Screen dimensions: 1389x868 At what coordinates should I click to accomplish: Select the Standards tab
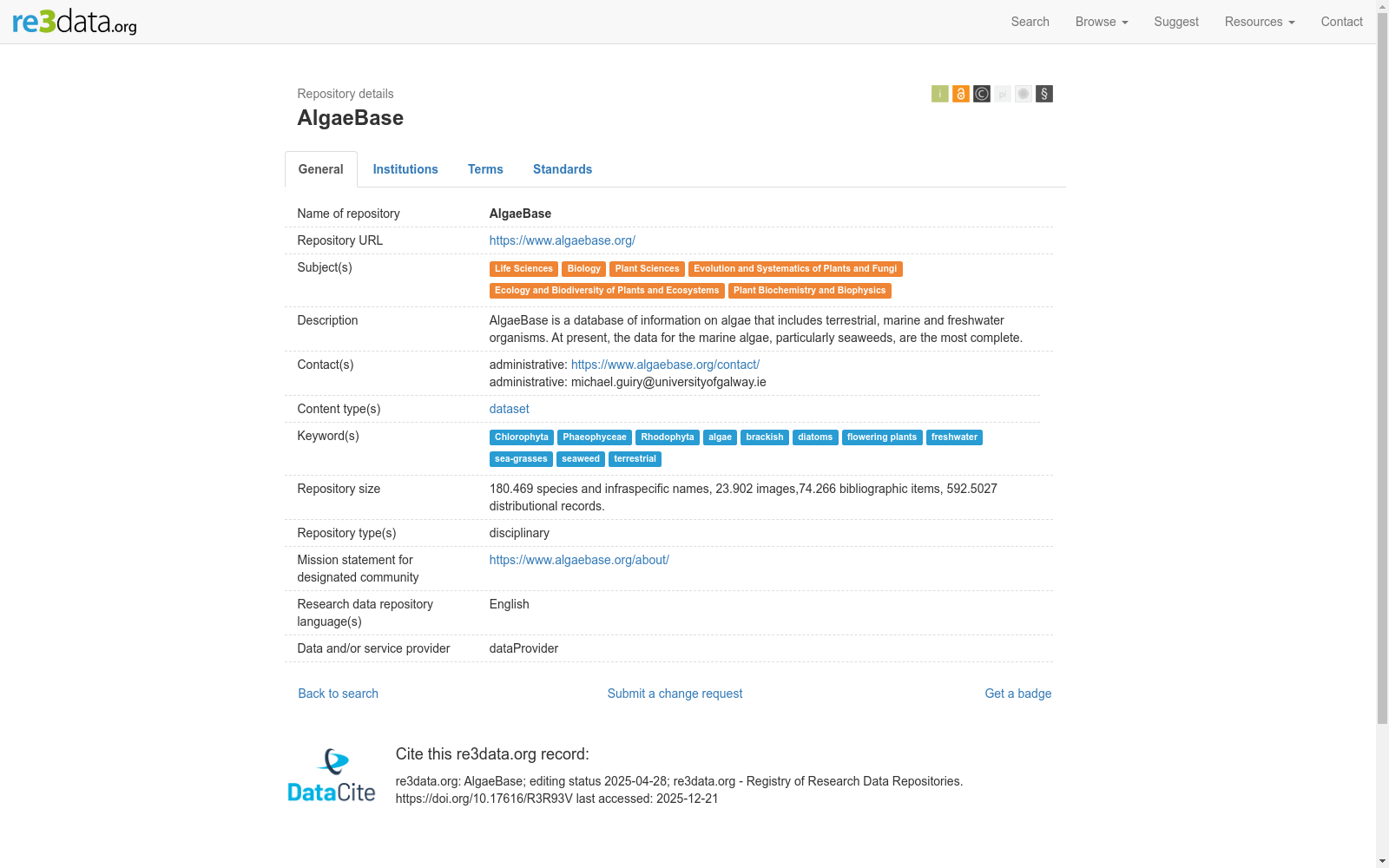tap(563, 169)
